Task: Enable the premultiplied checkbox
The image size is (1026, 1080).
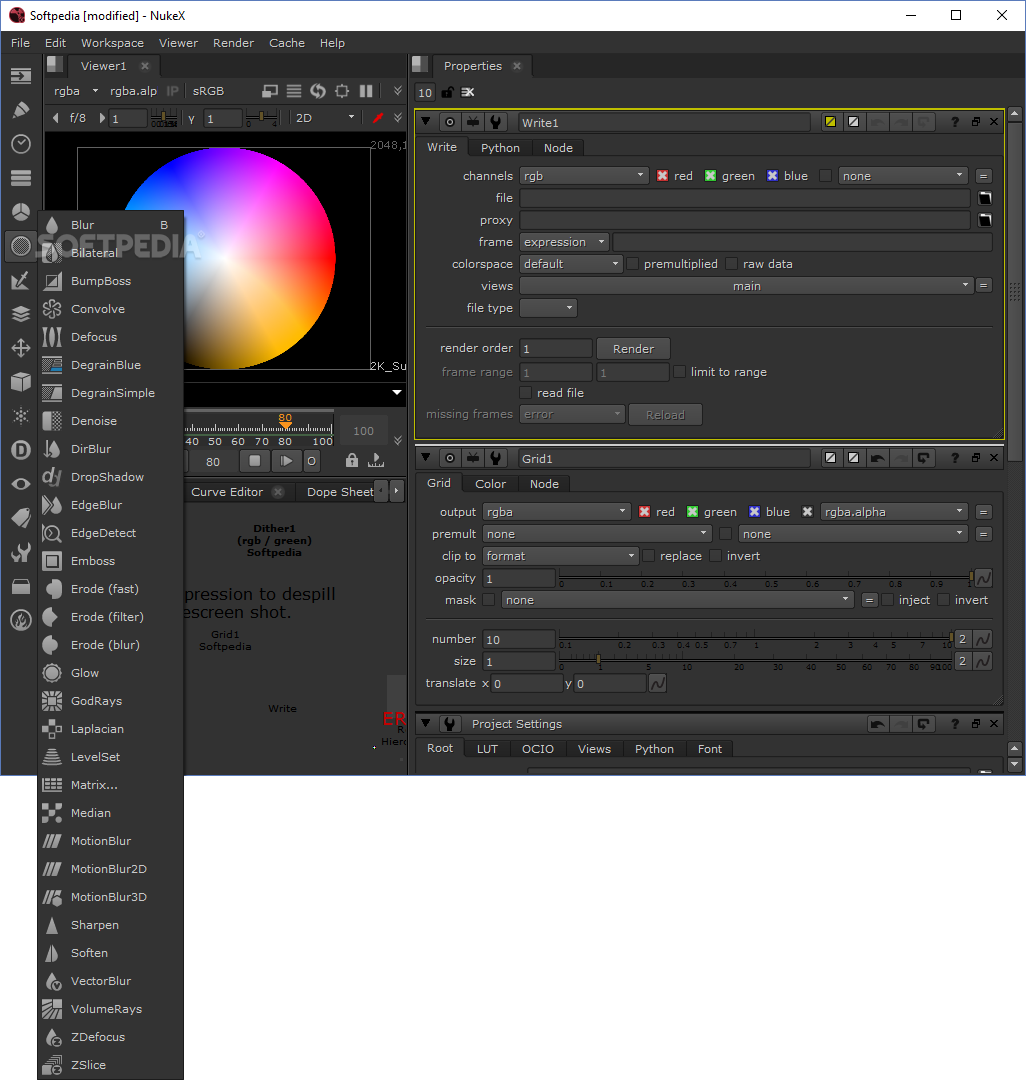Action: [x=633, y=264]
